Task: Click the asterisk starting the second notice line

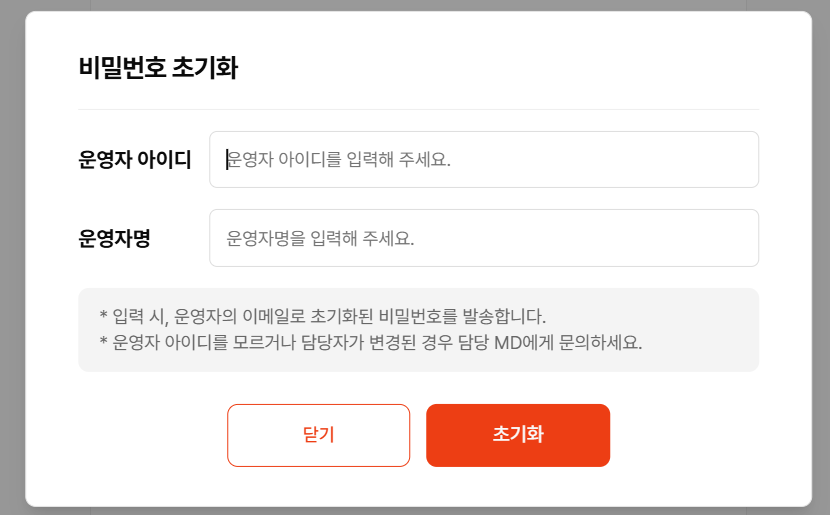Action: coord(104,343)
